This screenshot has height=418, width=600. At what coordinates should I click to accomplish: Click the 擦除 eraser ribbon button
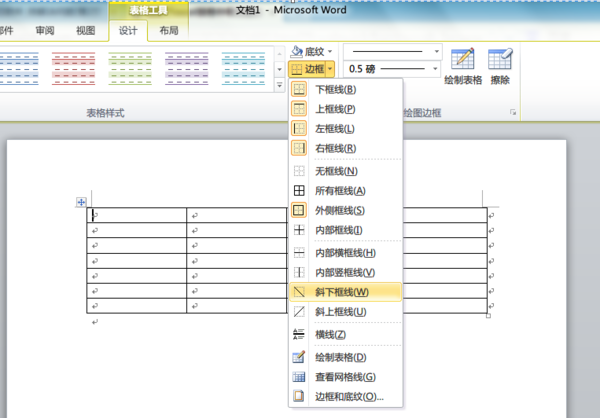[500, 66]
